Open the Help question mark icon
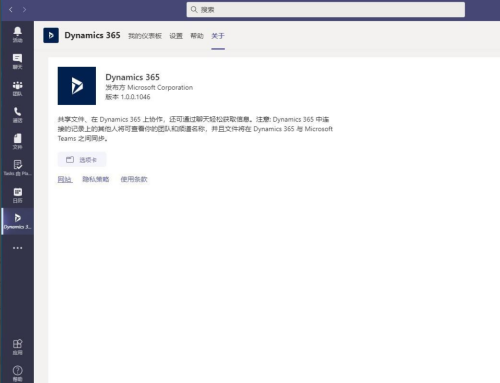This screenshot has width=500, height=383. pyautogui.click(x=17, y=373)
